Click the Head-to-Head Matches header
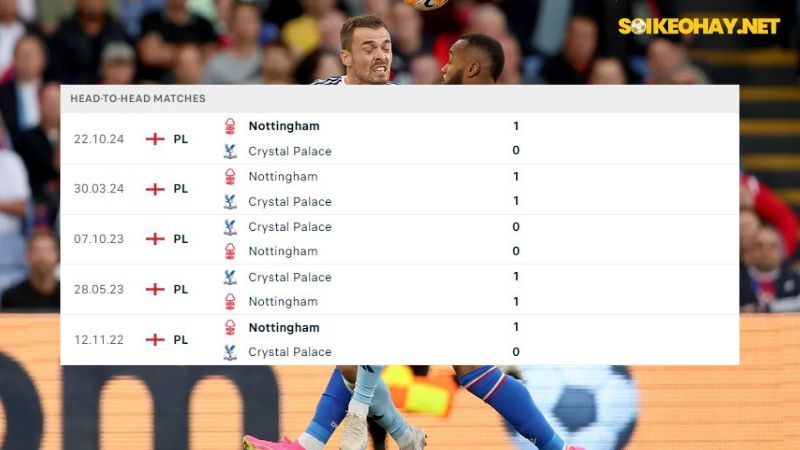 pos(138,98)
